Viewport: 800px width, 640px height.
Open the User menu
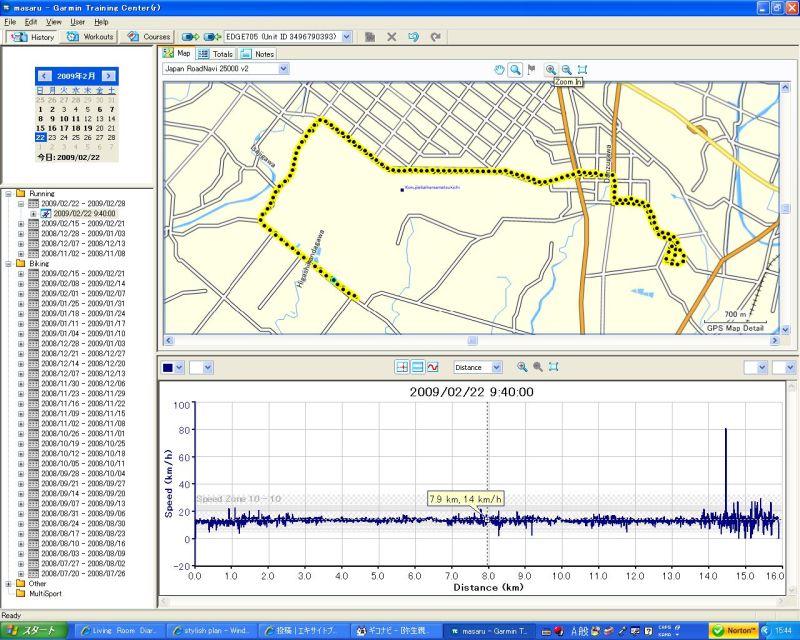[x=78, y=22]
